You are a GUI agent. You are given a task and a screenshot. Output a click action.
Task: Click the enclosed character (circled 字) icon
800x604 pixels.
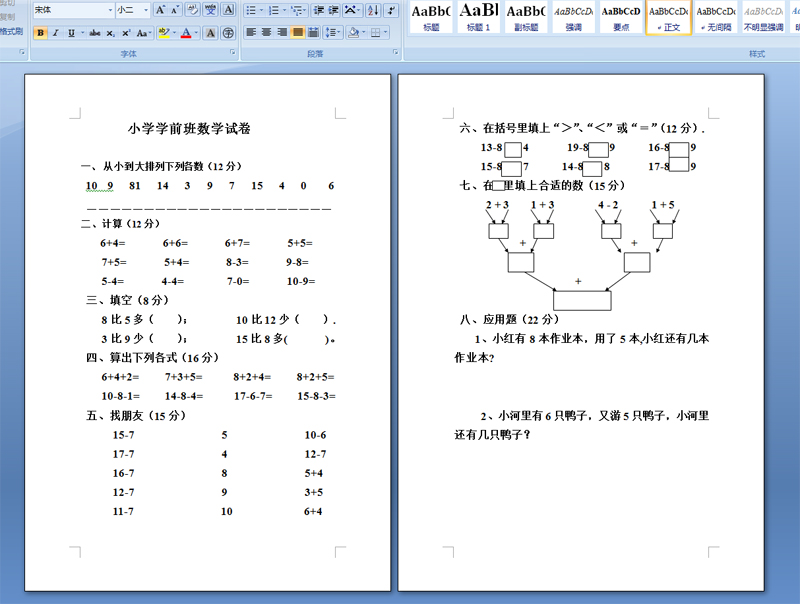click(228, 33)
